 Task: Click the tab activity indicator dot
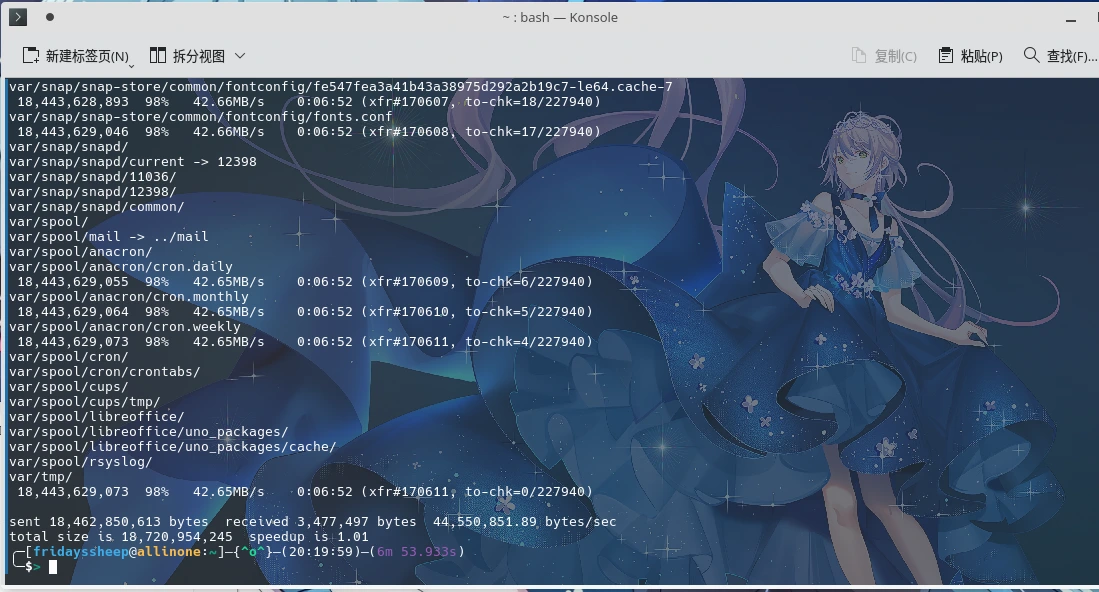(50, 17)
